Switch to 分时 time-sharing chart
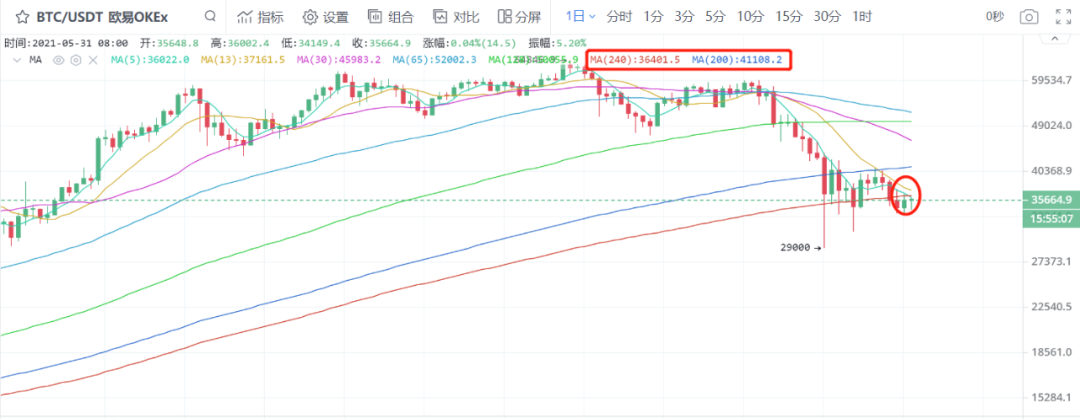 click(619, 17)
